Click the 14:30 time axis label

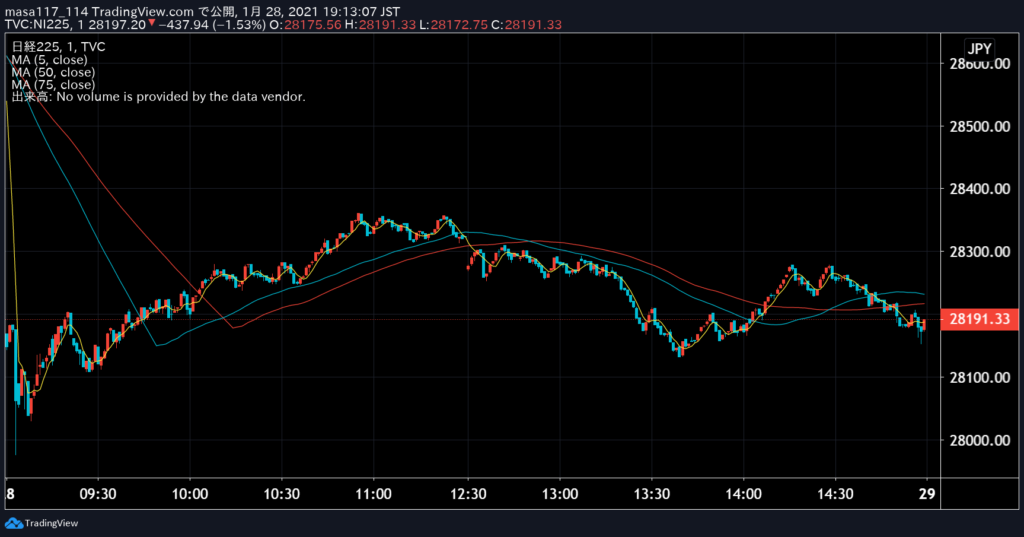pyautogui.click(x=835, y=494)
